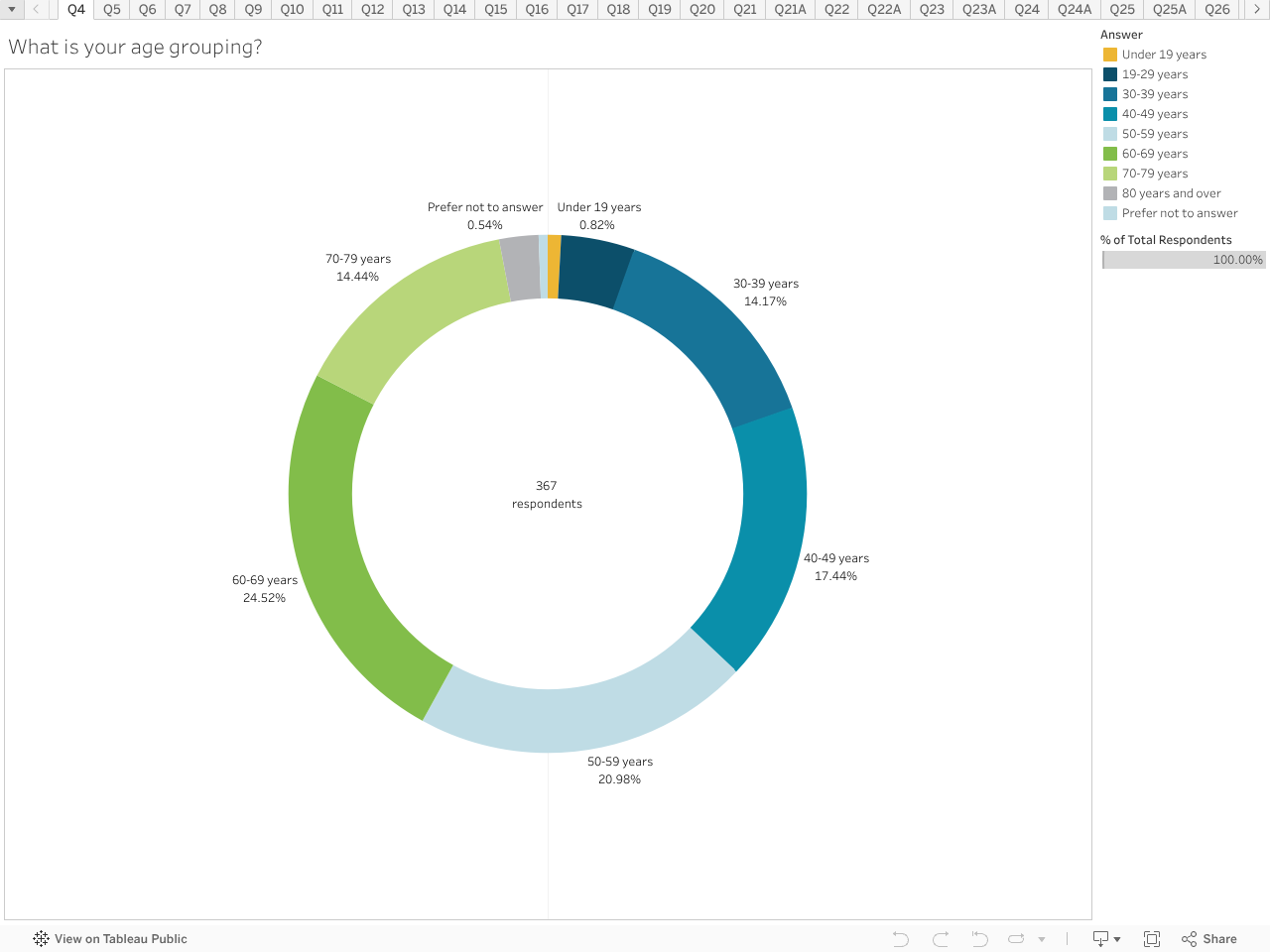This screenshot has height=952, width=1270.
Task: Click the Share icon
Action: coord(1209,939)
